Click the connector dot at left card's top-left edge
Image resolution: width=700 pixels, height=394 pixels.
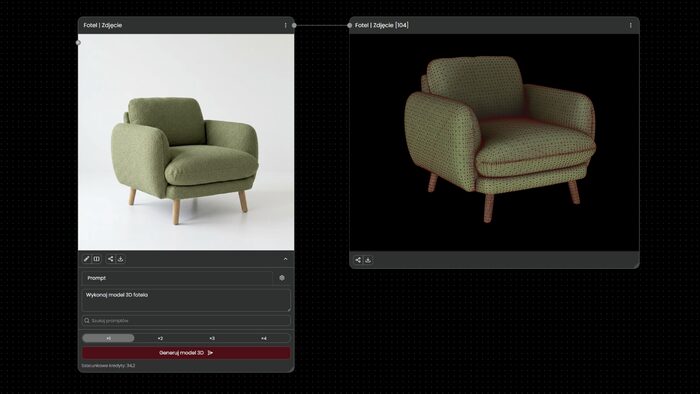click(x=79, y=42)
